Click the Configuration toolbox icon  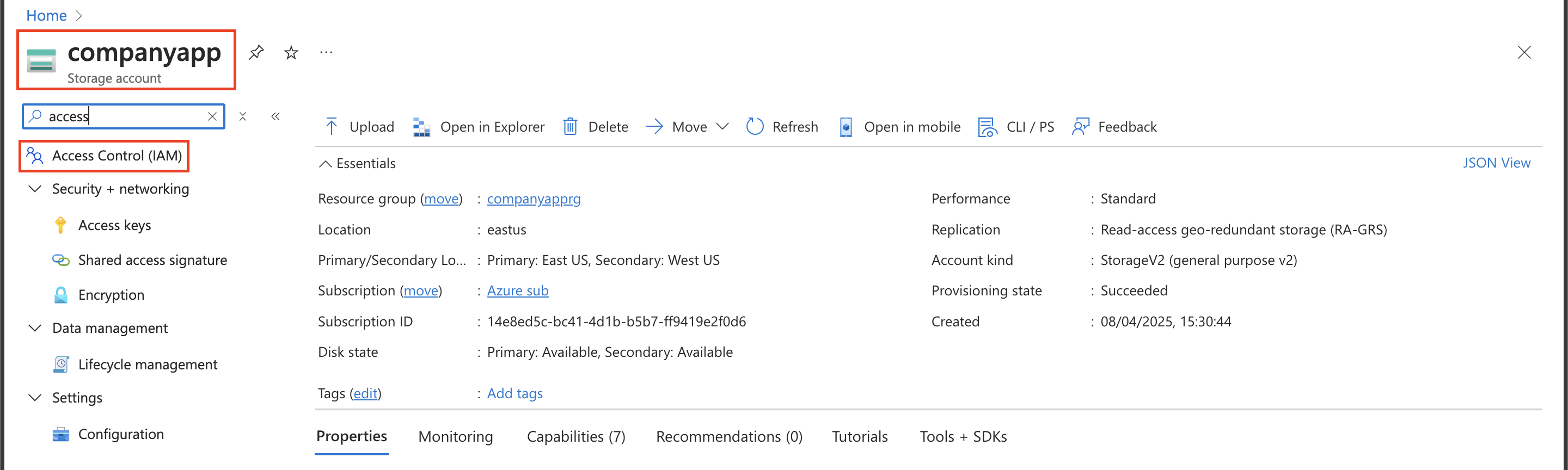tap(60, 434)
